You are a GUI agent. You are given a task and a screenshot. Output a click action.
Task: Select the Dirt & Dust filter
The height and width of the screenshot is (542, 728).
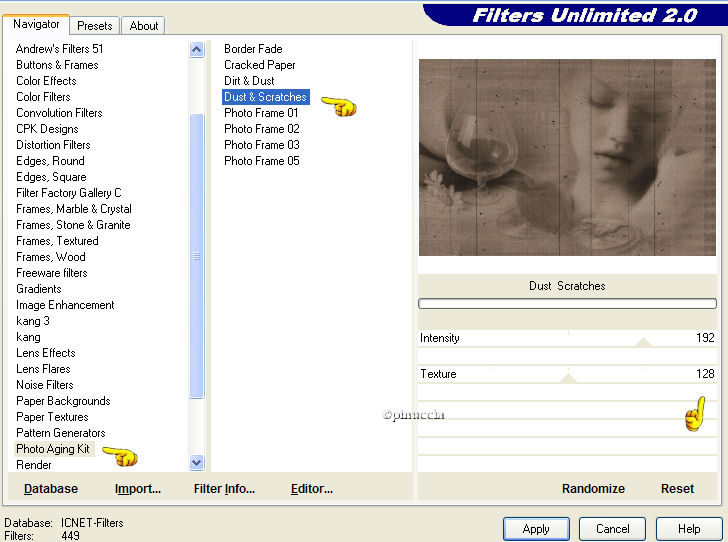point(249,81)
